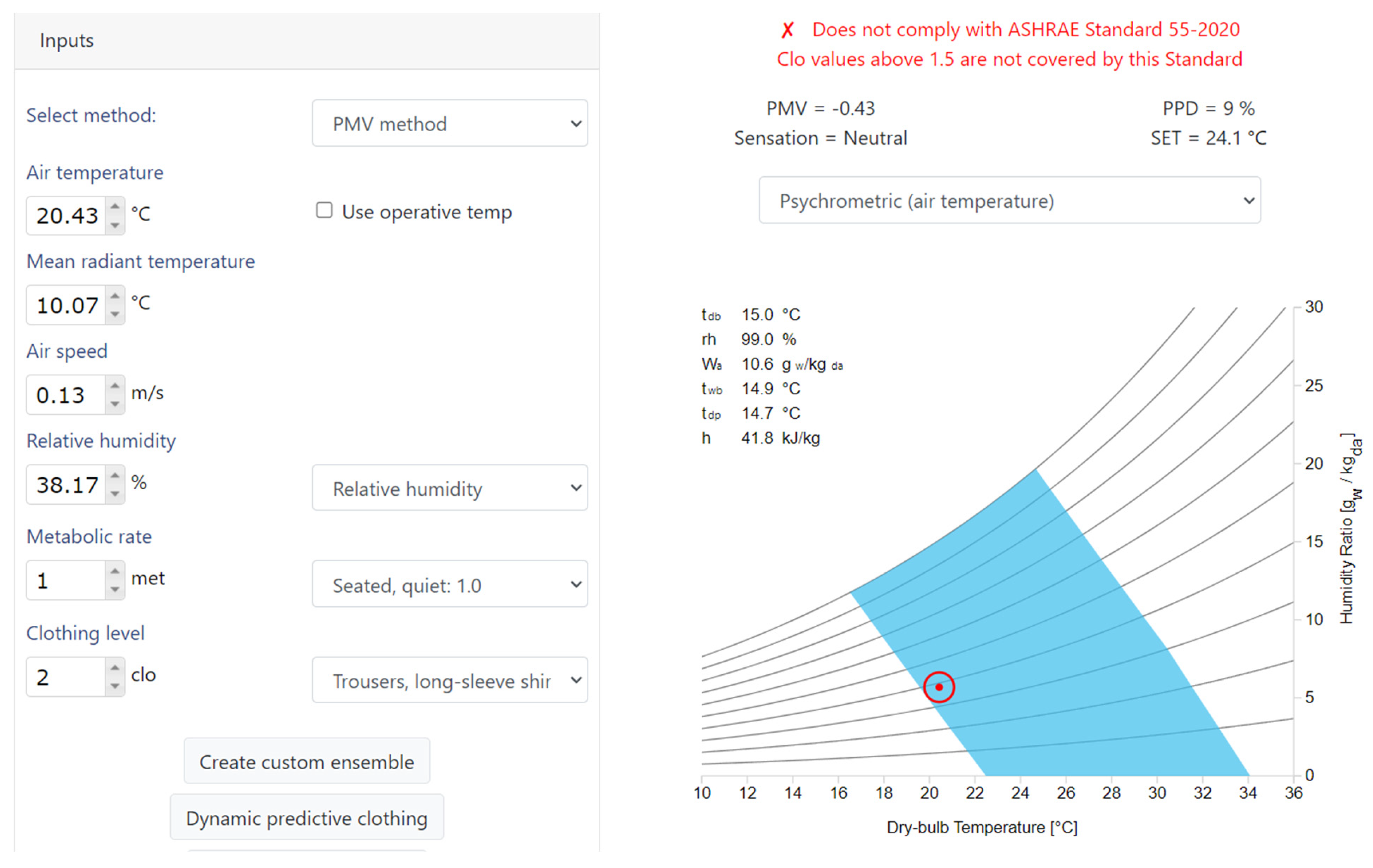Focus the Mean radiant temperature field
Screen dimensions: 1373x868
(x=66, y=305)
